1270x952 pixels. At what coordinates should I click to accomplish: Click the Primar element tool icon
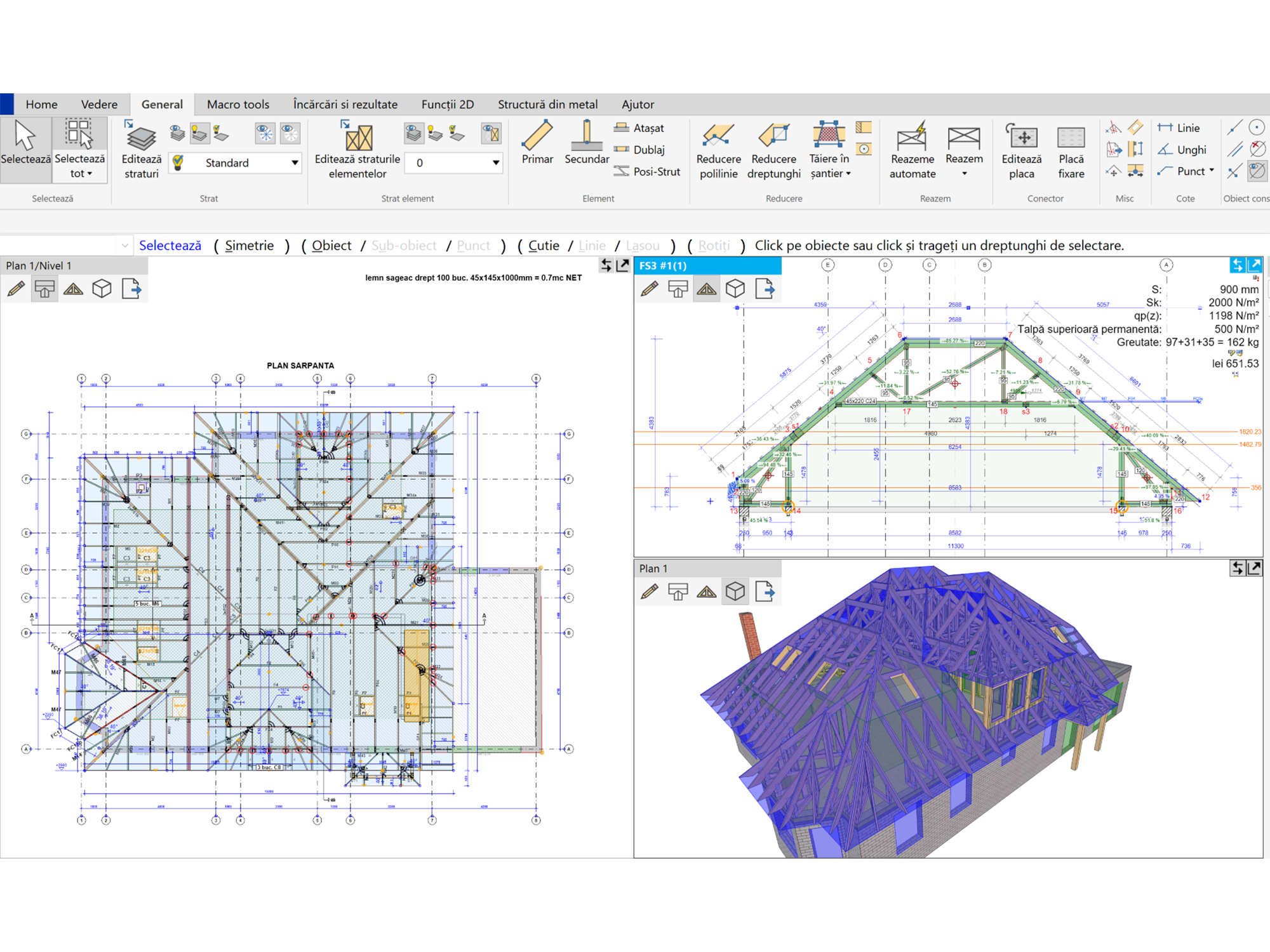pos(537,135)
